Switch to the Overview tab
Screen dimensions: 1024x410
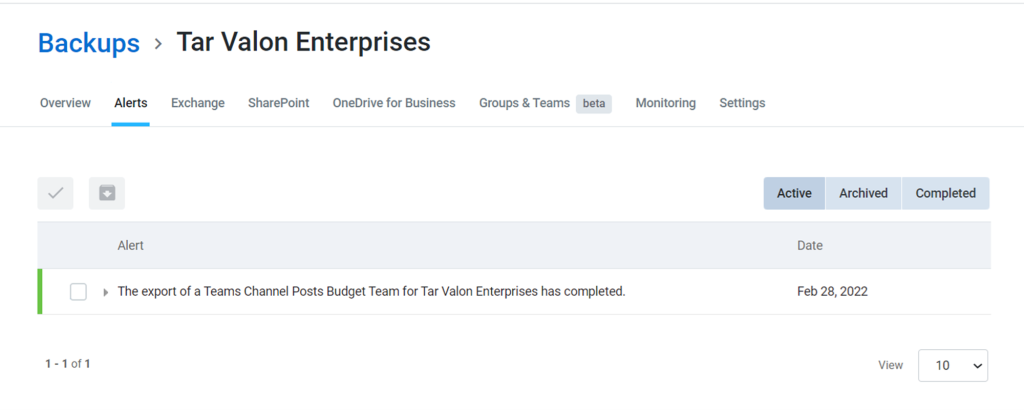point(65,103)
